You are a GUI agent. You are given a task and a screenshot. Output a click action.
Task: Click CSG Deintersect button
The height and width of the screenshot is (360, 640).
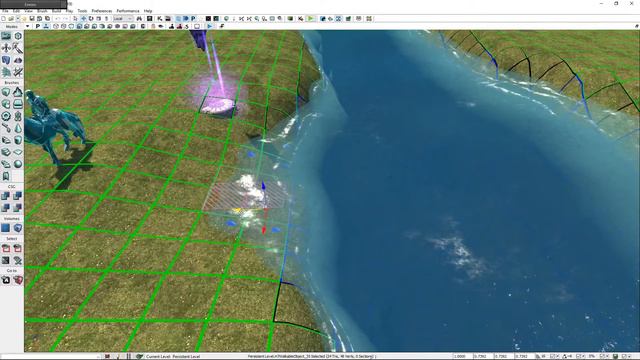[18, 208]
